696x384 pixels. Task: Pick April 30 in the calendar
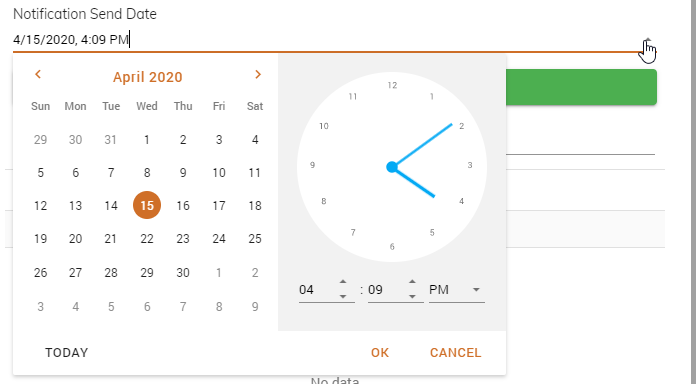pos(183,273)
